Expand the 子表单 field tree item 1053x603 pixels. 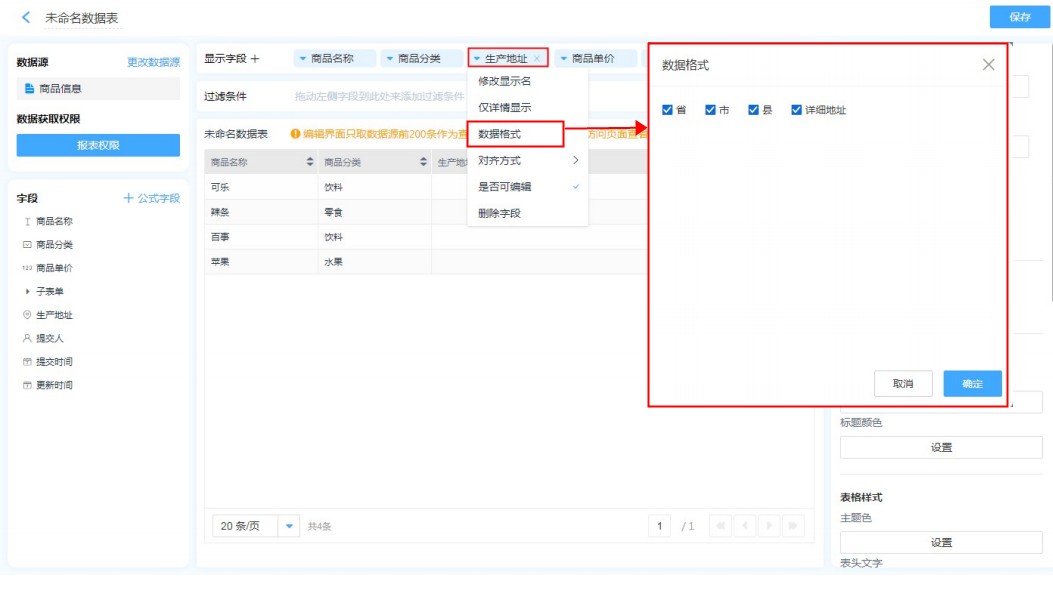(x=27, y=292)
